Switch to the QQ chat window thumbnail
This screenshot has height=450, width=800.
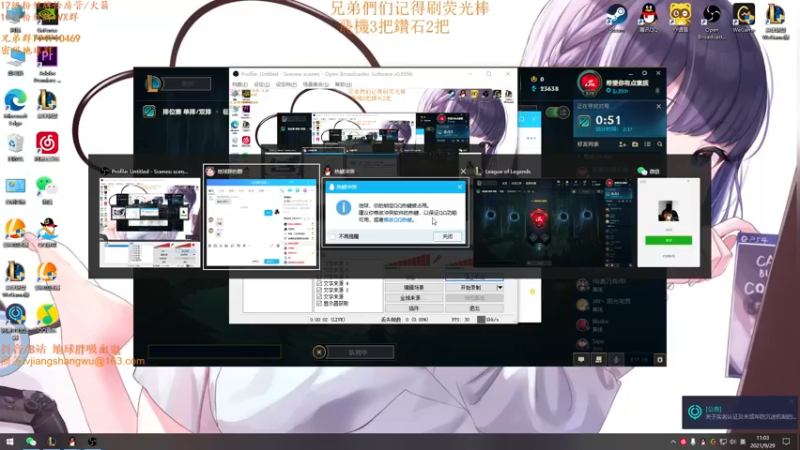point(261,222)
